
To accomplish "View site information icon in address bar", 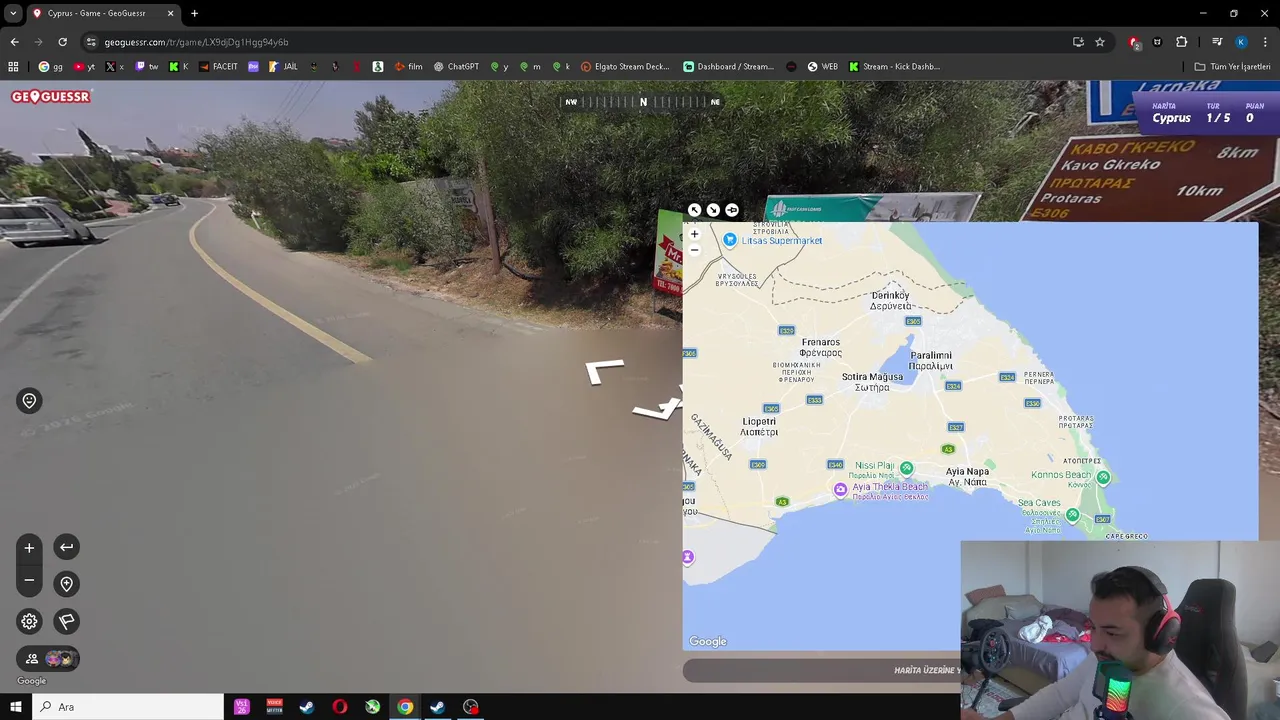I will 91,42.
